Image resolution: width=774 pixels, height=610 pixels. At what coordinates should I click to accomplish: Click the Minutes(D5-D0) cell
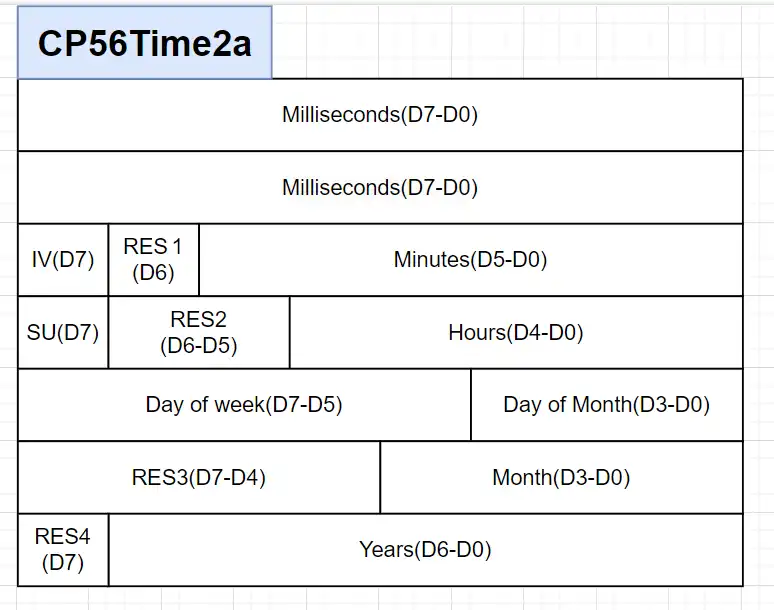pyautogui.click(x=470, y=260)
